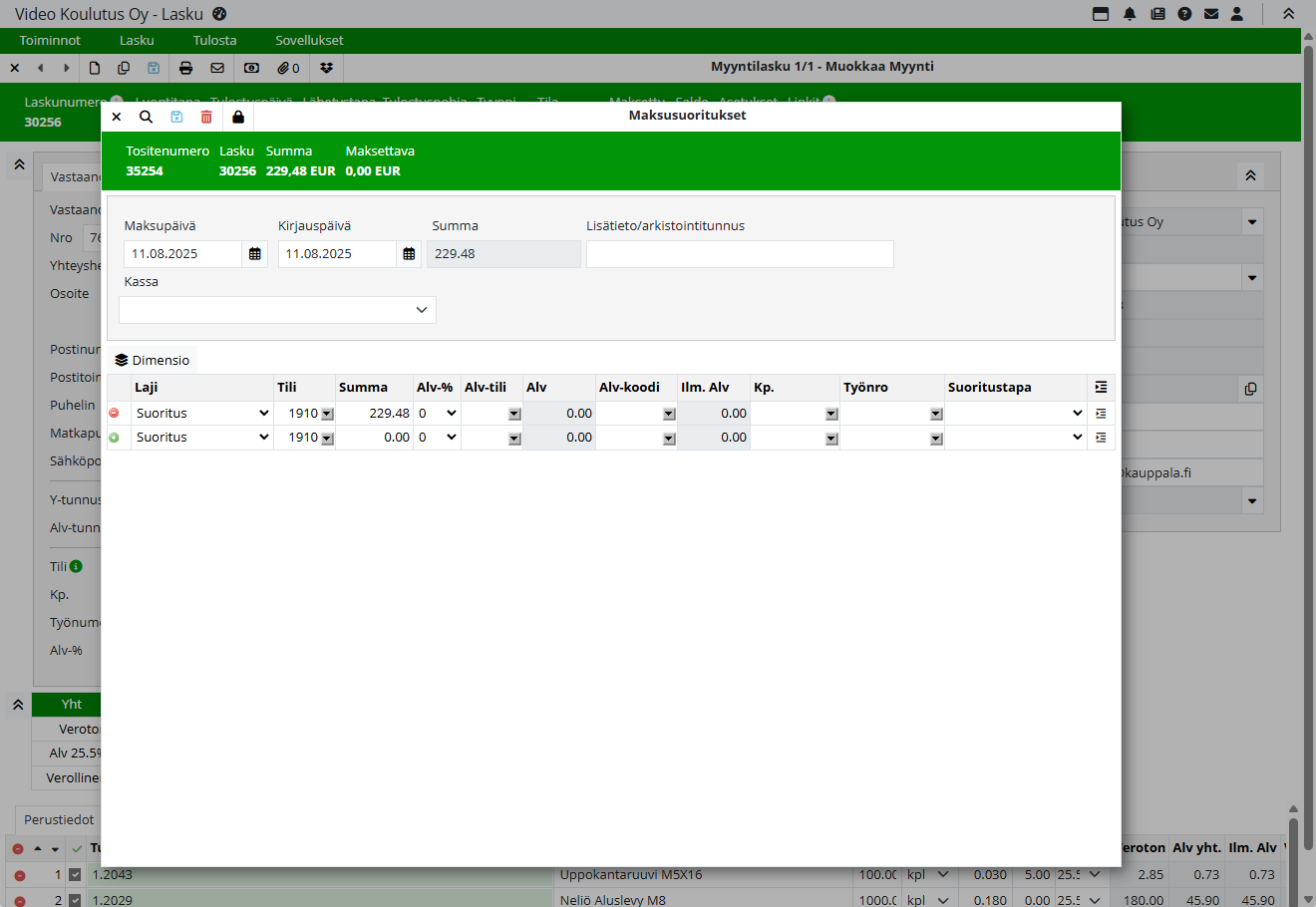Open the Sovellukset menu
The height and width of the screenshot is (907, 1316).
309,41
